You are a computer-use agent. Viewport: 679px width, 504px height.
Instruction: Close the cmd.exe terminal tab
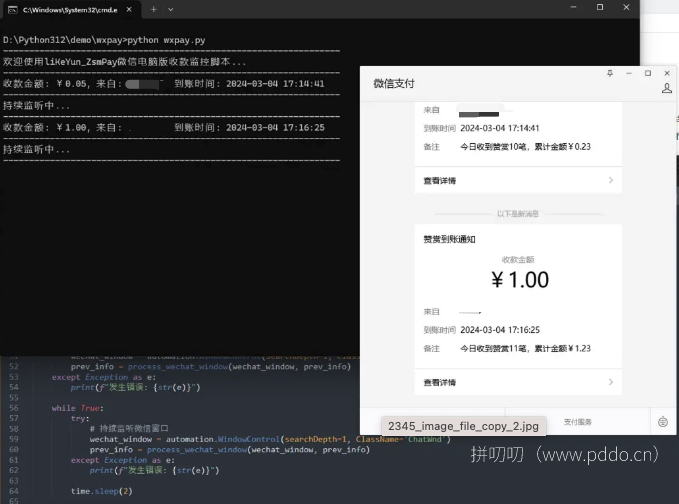point(129,9)
